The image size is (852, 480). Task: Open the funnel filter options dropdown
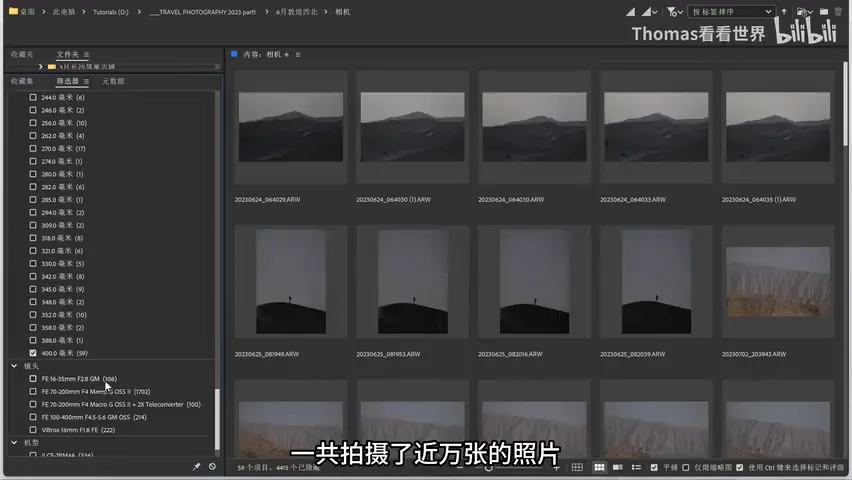(674, 12)
